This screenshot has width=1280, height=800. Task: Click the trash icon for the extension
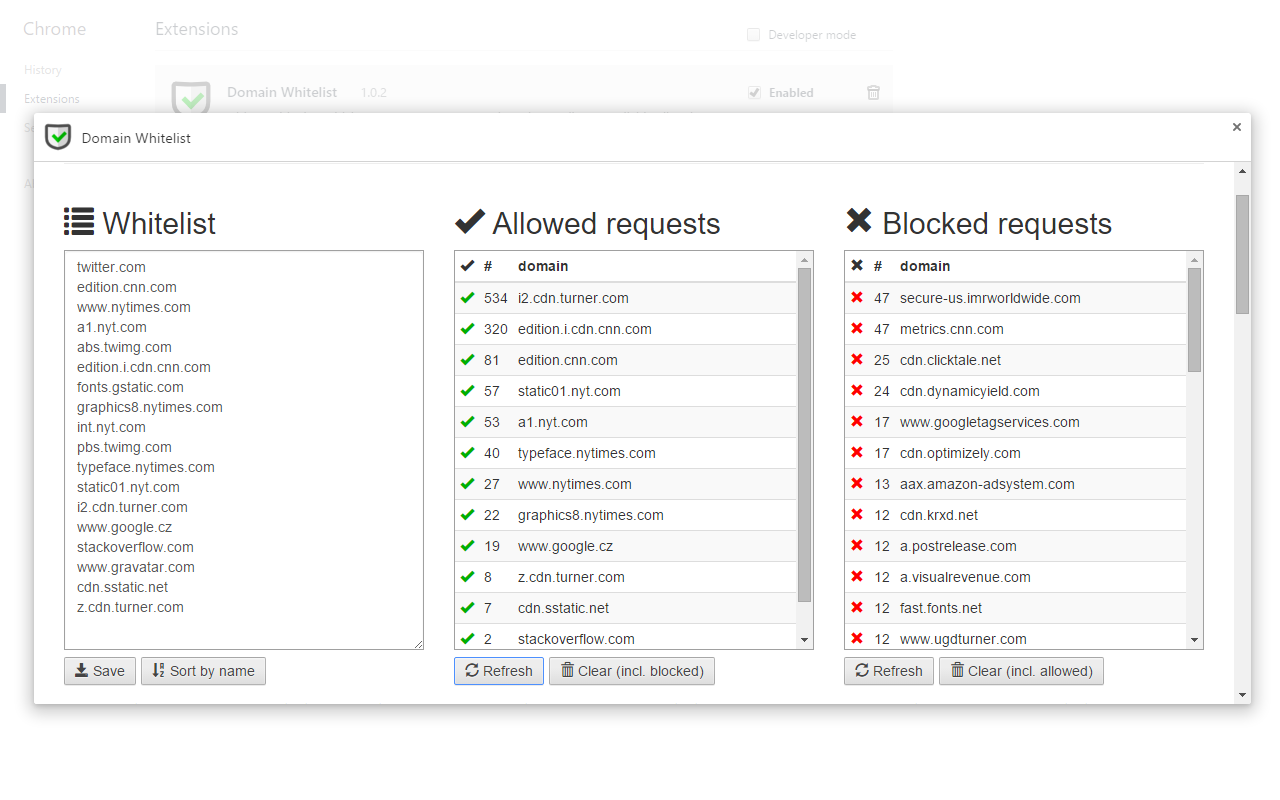coord(872,92)
